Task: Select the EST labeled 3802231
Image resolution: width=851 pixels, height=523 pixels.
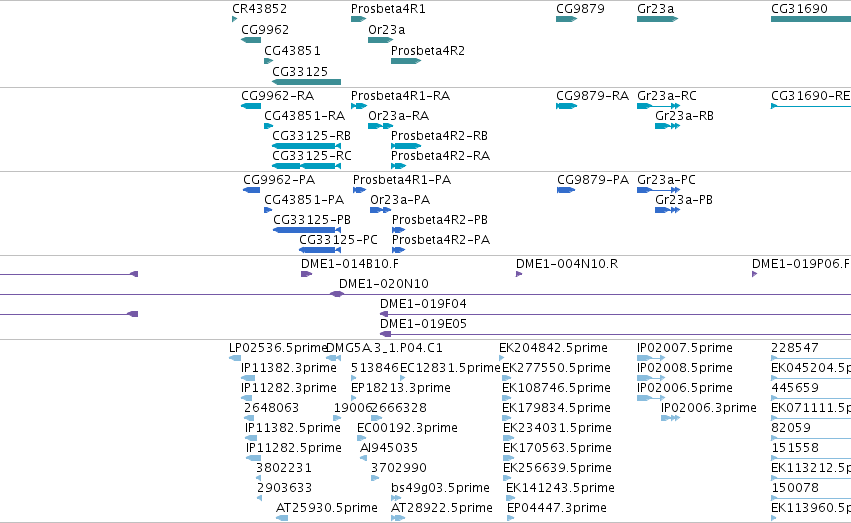Action: (x=284, y=468)
